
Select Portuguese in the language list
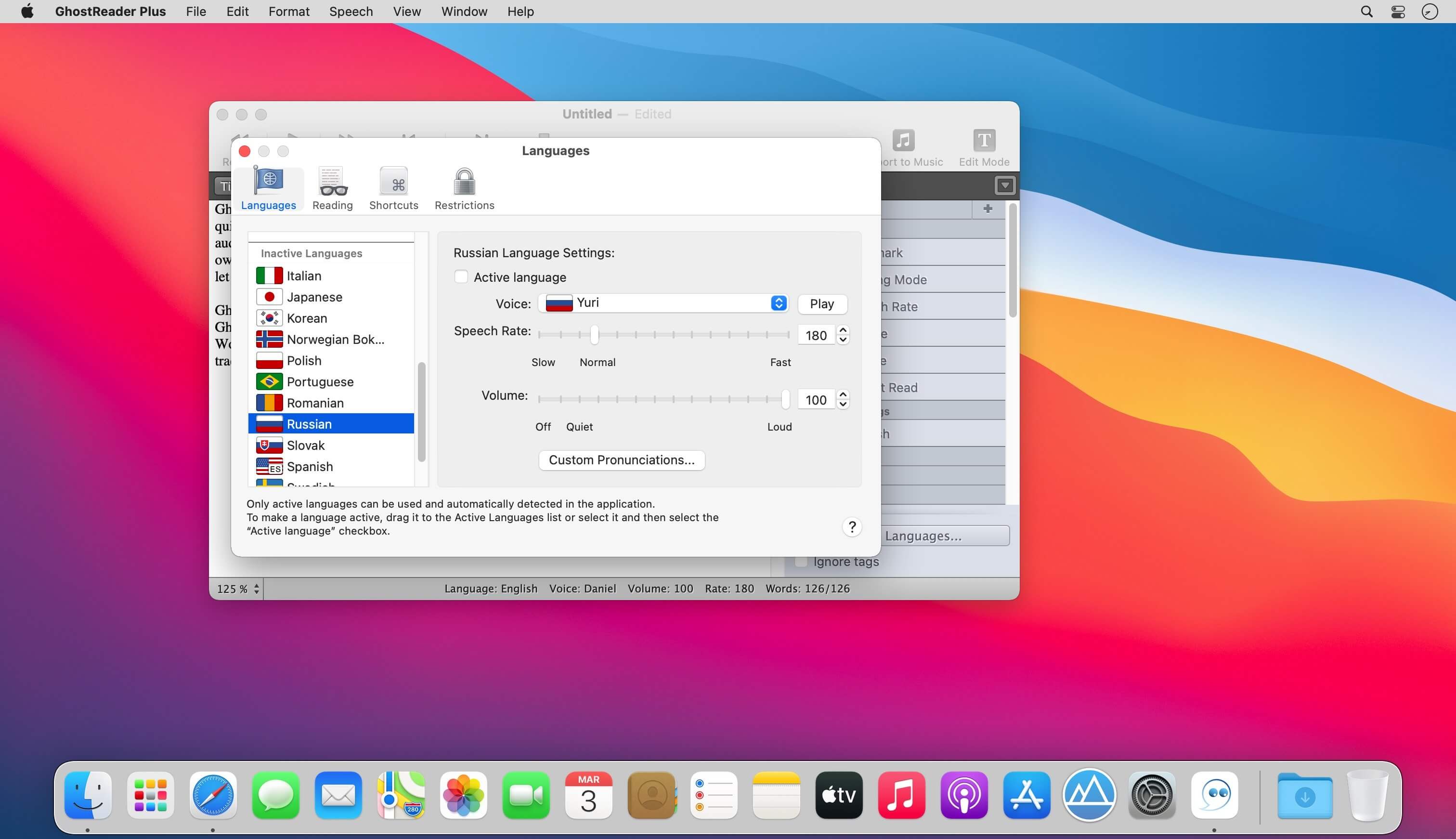coord(331,381)
